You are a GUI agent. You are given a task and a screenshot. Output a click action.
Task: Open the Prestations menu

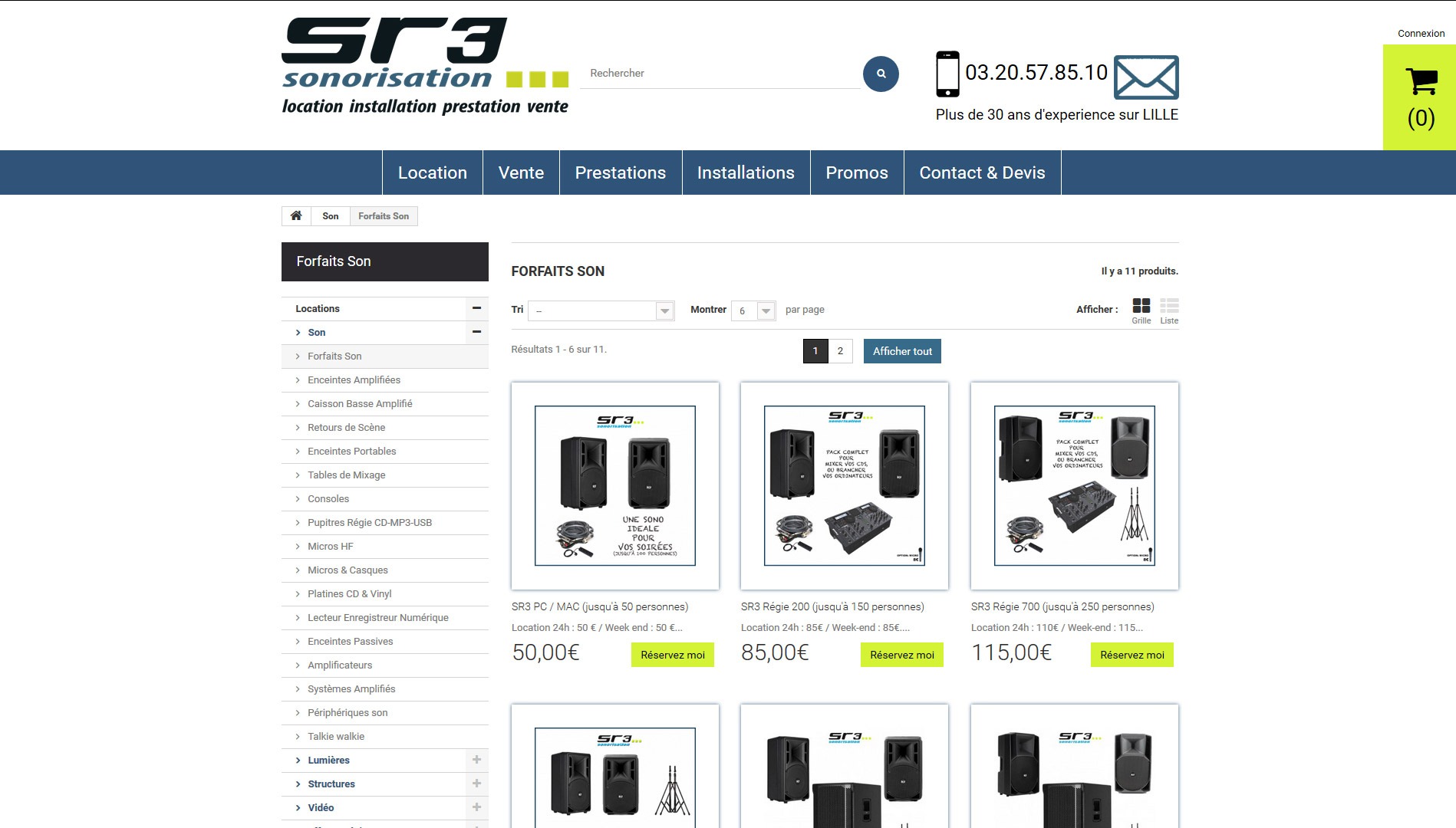(621, 172)
